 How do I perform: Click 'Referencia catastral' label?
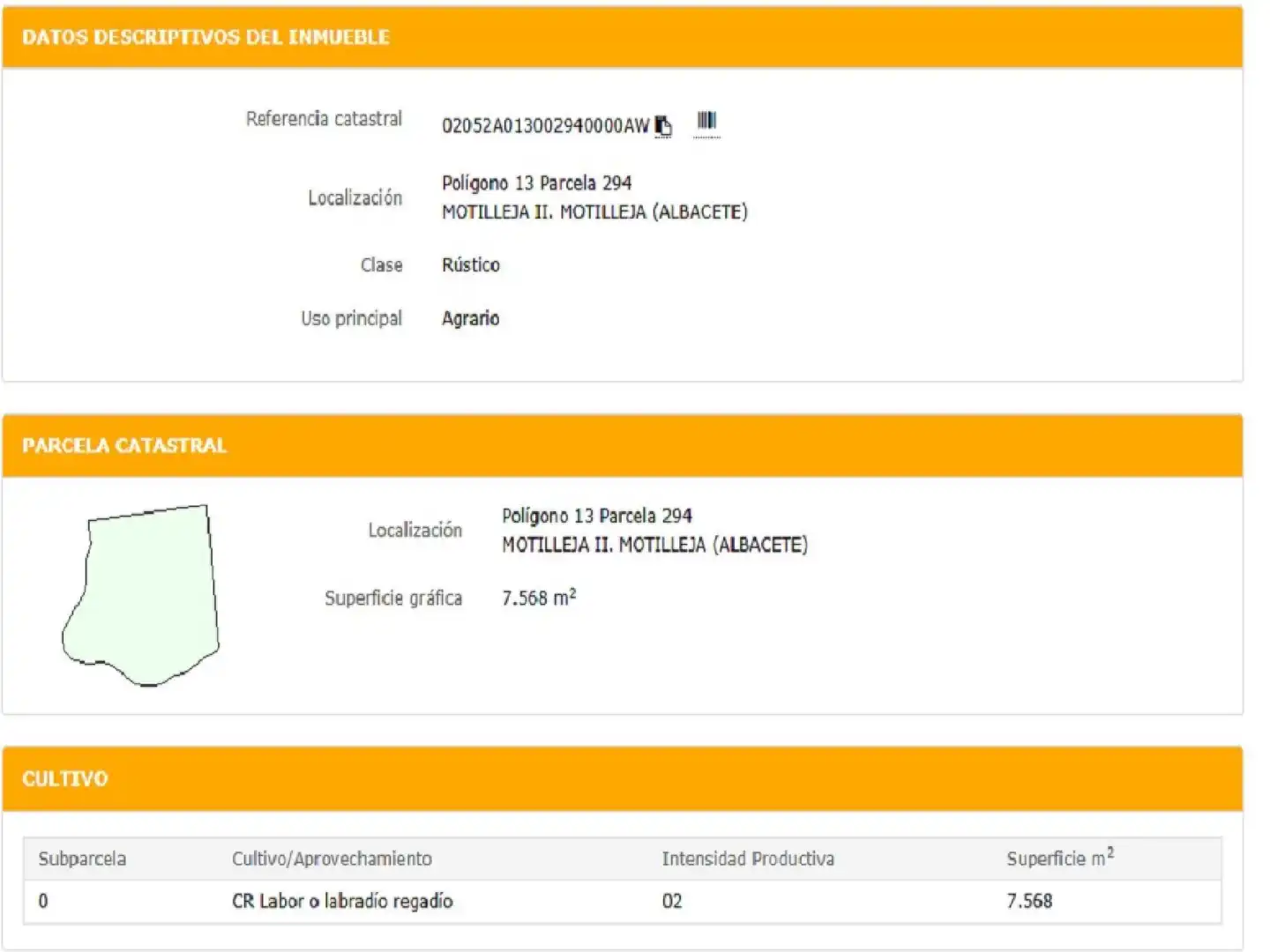[x=324, y=119]
